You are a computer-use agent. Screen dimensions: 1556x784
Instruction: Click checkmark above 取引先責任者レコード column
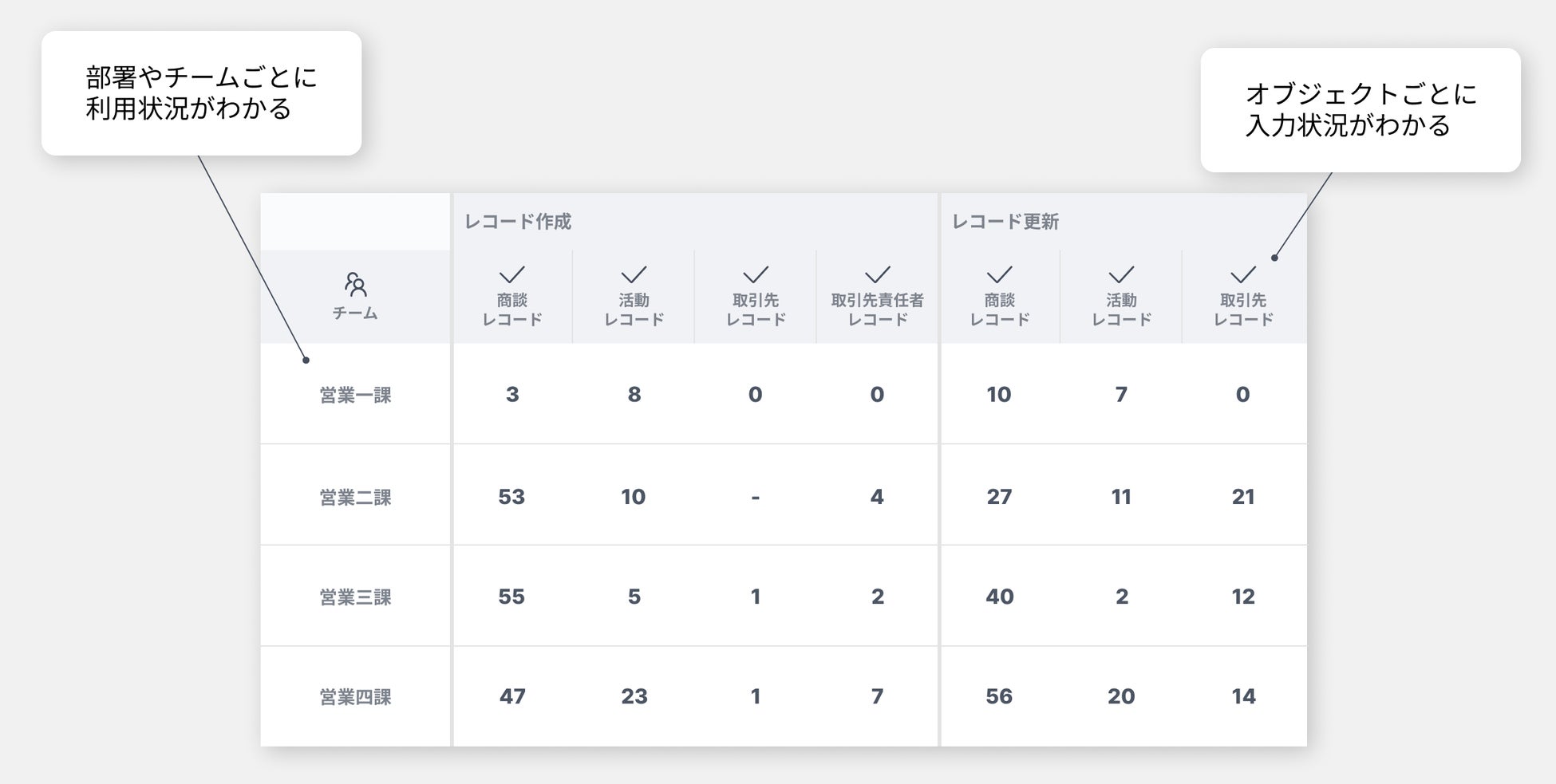click(x=877, y=275)
